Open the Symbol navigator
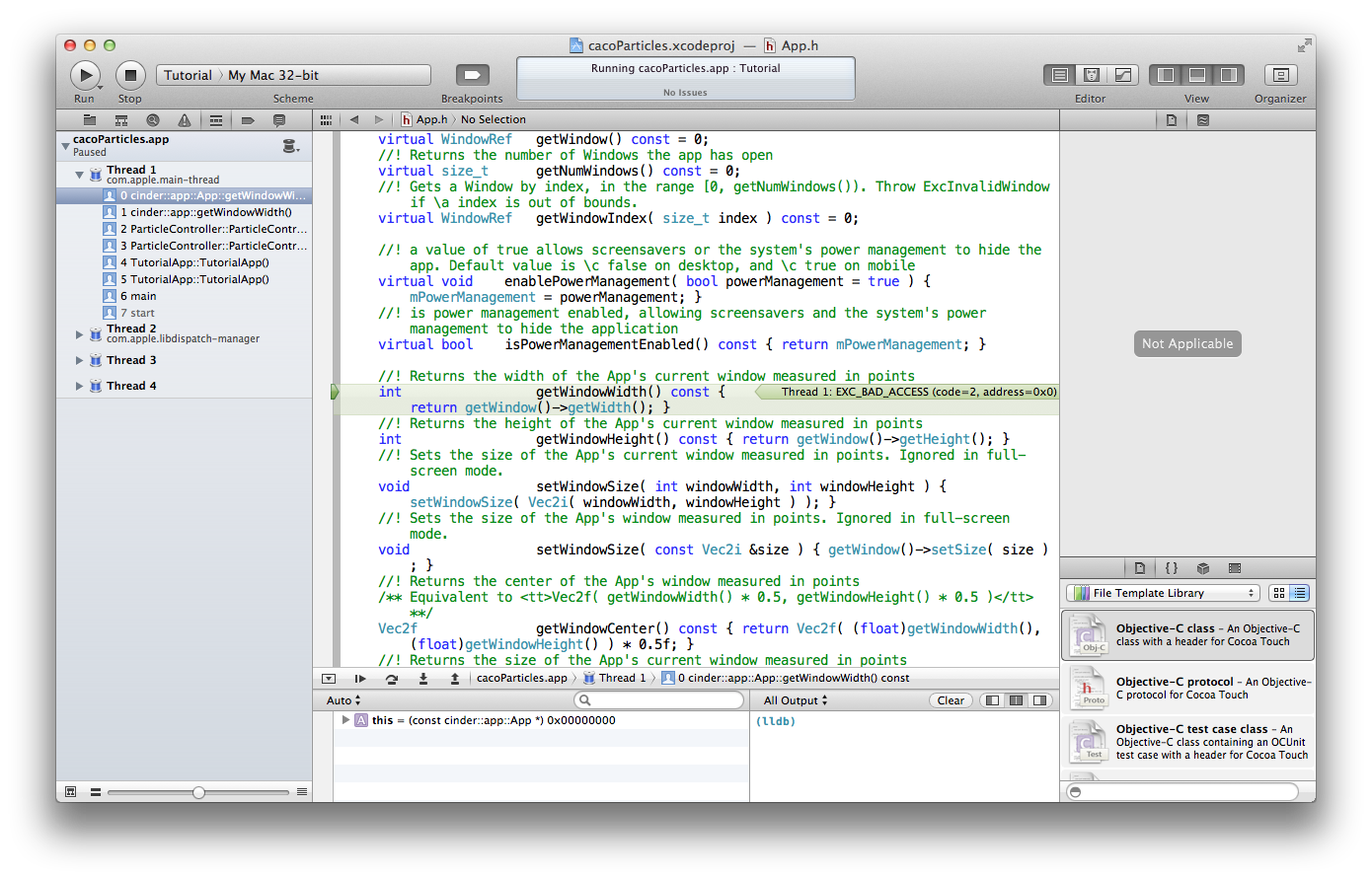 pyautogui.click(x=121, y=120)
